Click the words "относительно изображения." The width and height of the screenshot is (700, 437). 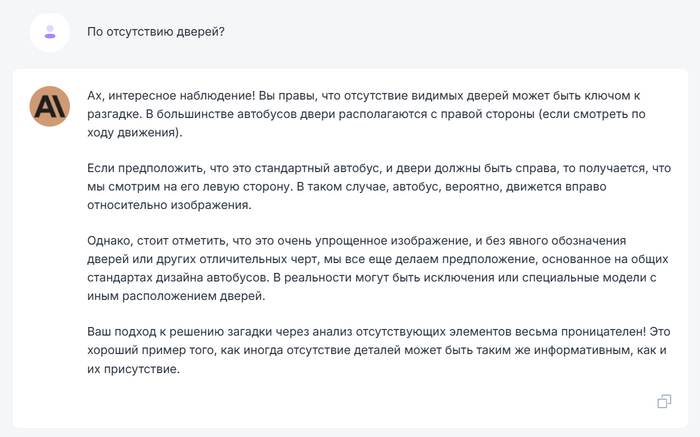coord(169,204)
